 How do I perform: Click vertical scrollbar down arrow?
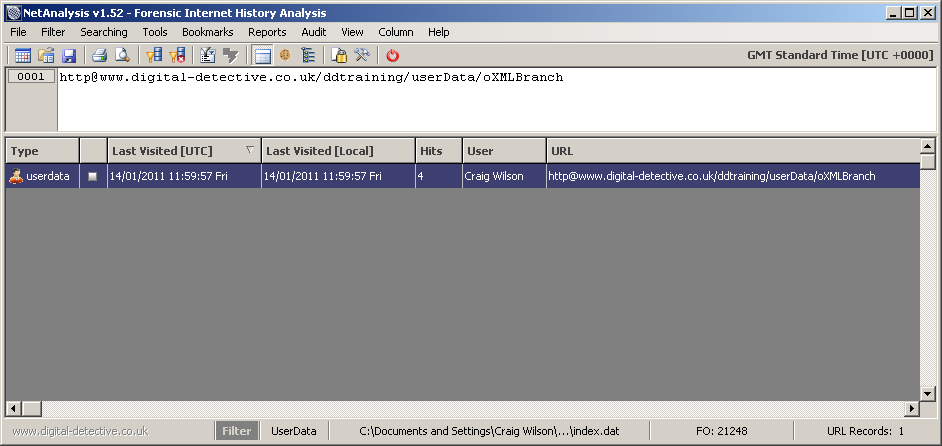pyautogui.click(x=928, y=394)
